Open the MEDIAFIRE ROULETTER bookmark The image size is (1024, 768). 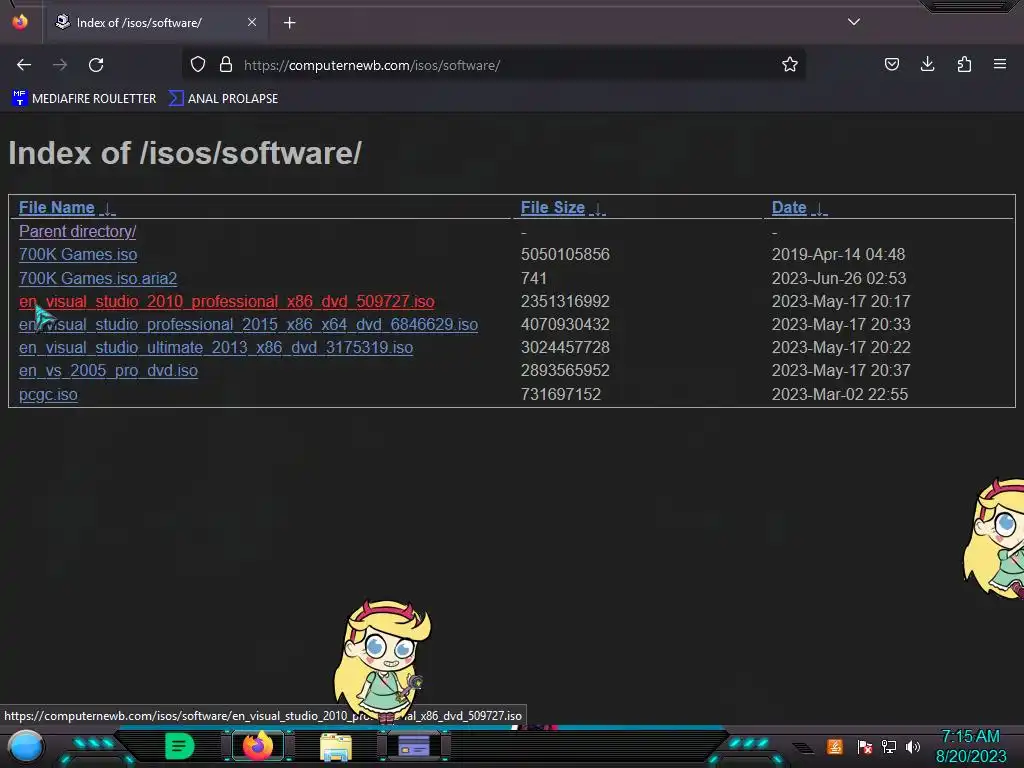(84, 99)
